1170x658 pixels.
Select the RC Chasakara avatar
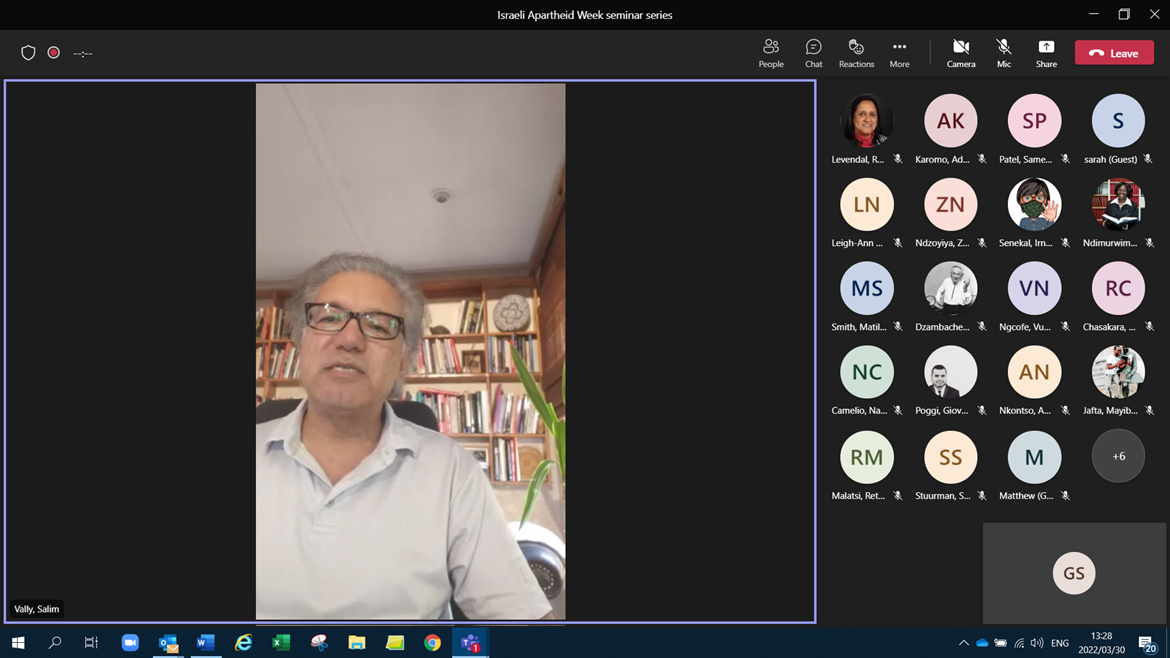pos(1118,288)
